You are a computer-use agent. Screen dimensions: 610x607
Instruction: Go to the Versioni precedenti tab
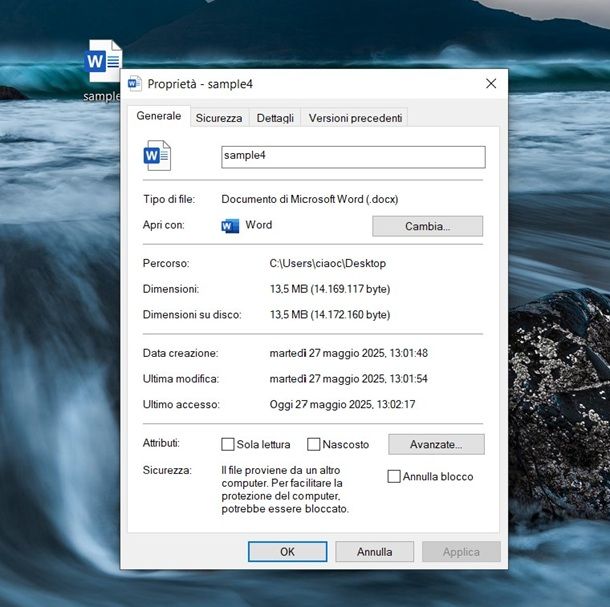[355, 118]
